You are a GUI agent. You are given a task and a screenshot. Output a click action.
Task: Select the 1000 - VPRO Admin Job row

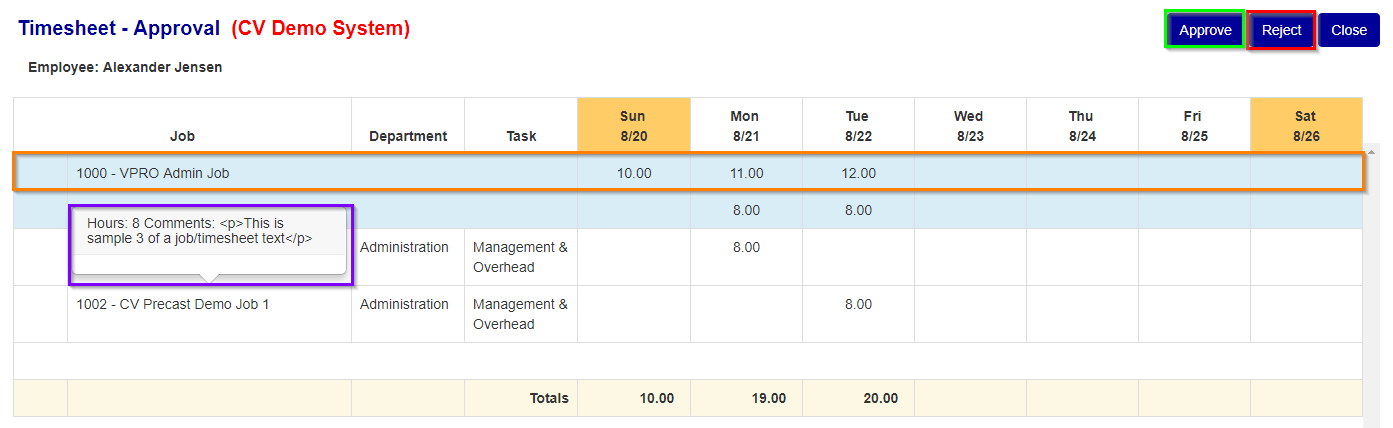689,173
